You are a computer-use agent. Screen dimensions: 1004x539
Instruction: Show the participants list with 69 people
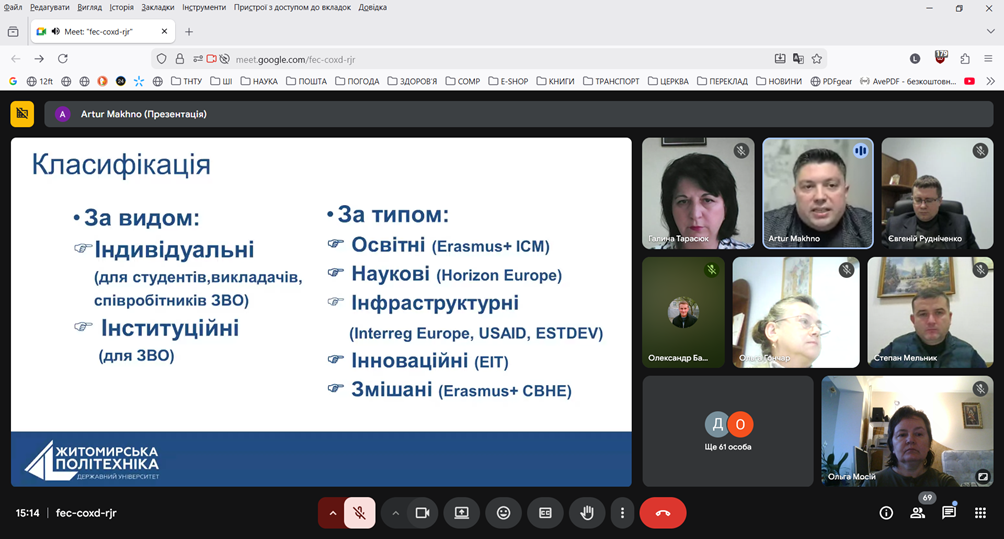917,513
